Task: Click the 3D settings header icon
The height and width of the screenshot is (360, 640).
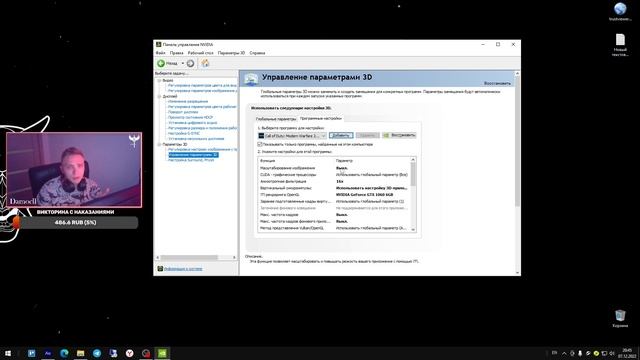Action: point(251,79)
